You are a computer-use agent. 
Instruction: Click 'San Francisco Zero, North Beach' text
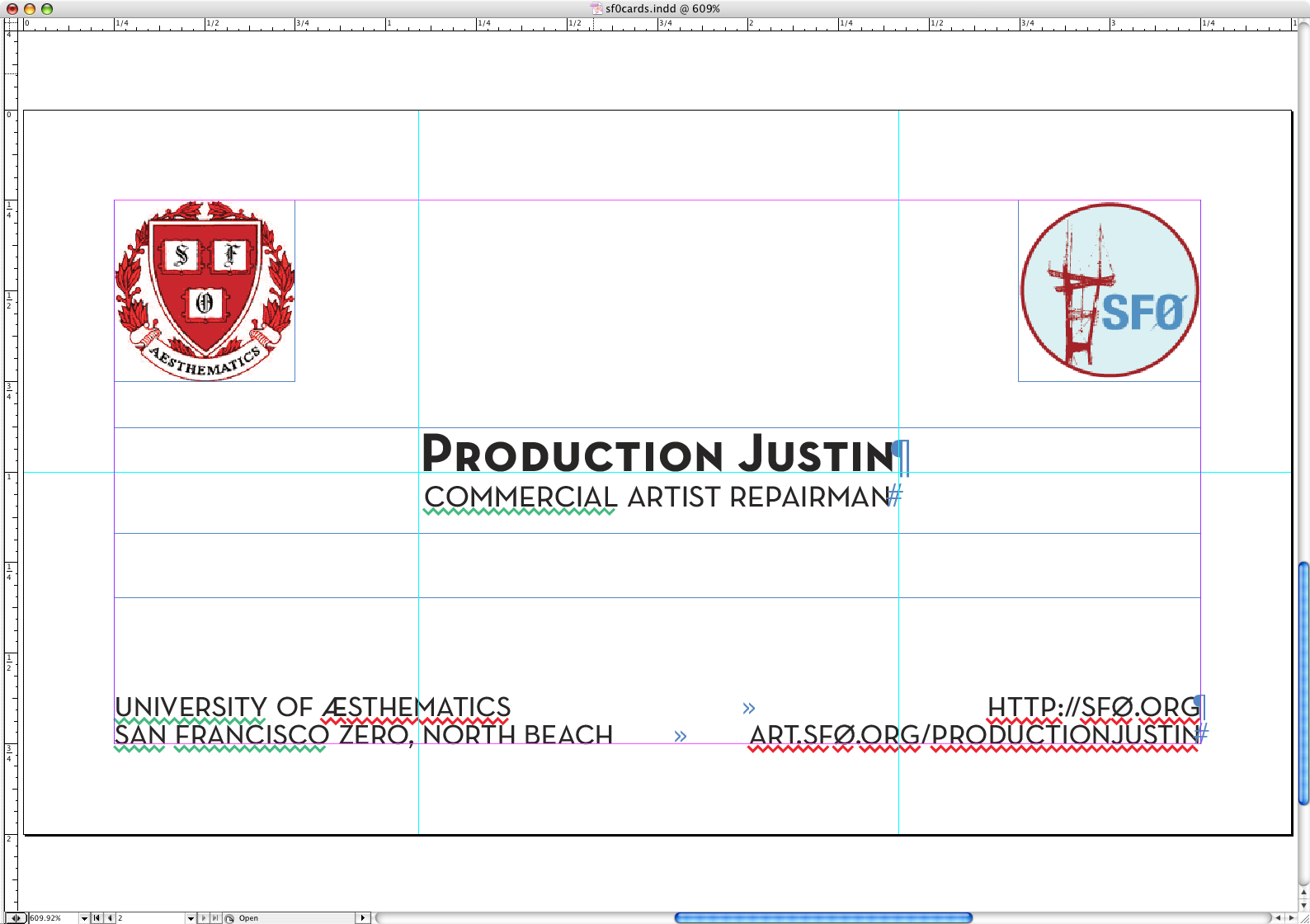pos(364,734)
